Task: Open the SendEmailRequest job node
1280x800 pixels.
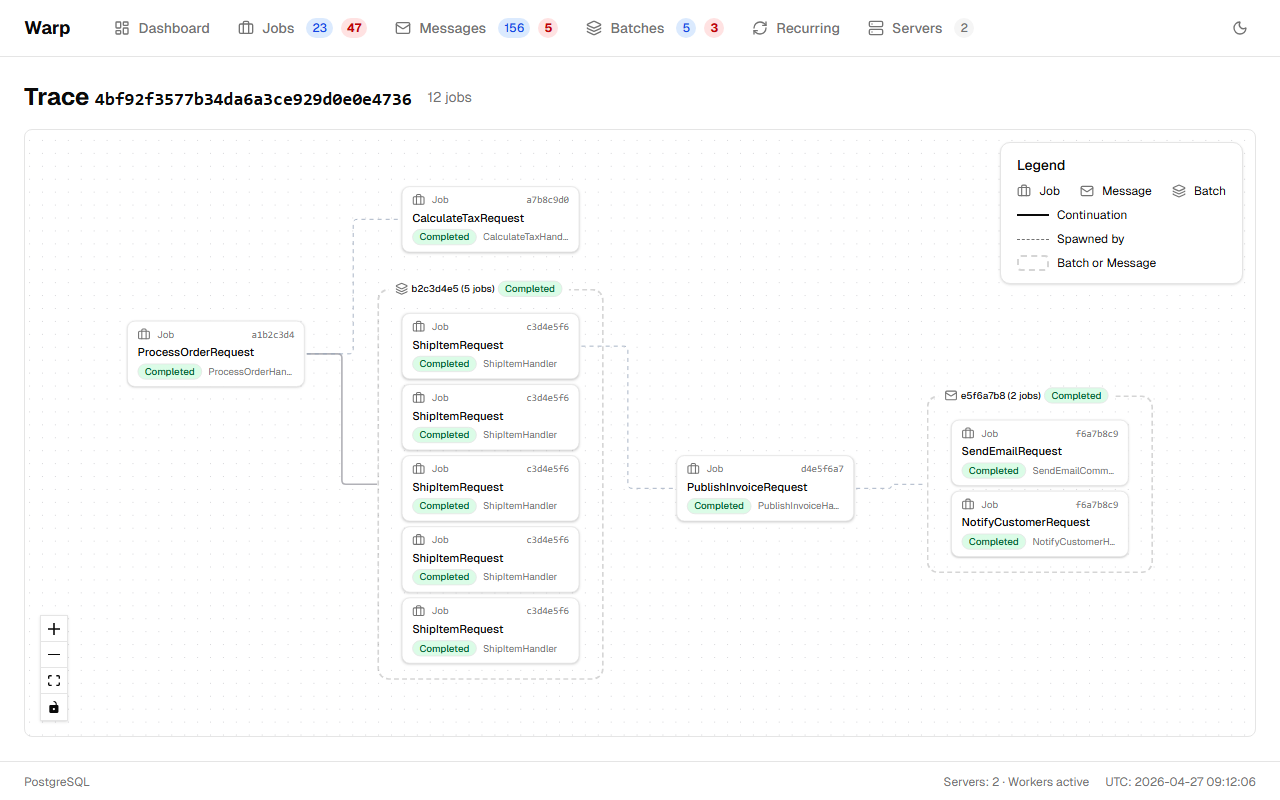Action: (1039, 452)
